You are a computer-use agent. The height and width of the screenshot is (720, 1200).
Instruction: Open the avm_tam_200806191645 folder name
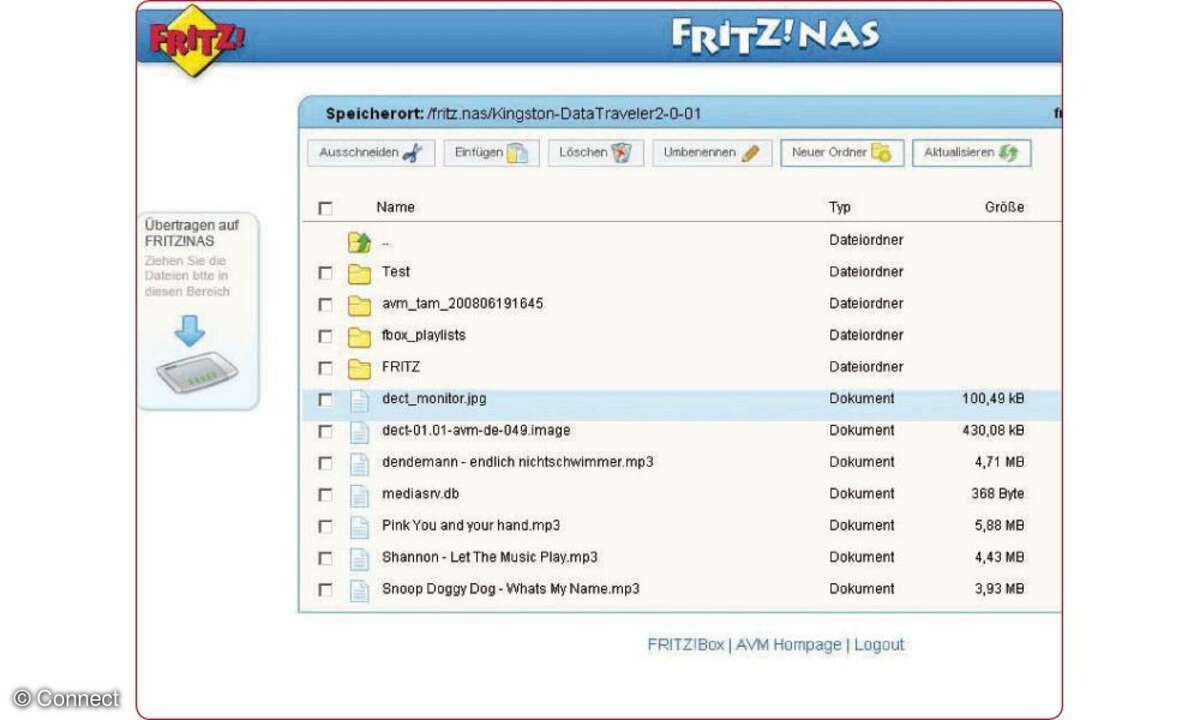[462, 303]
